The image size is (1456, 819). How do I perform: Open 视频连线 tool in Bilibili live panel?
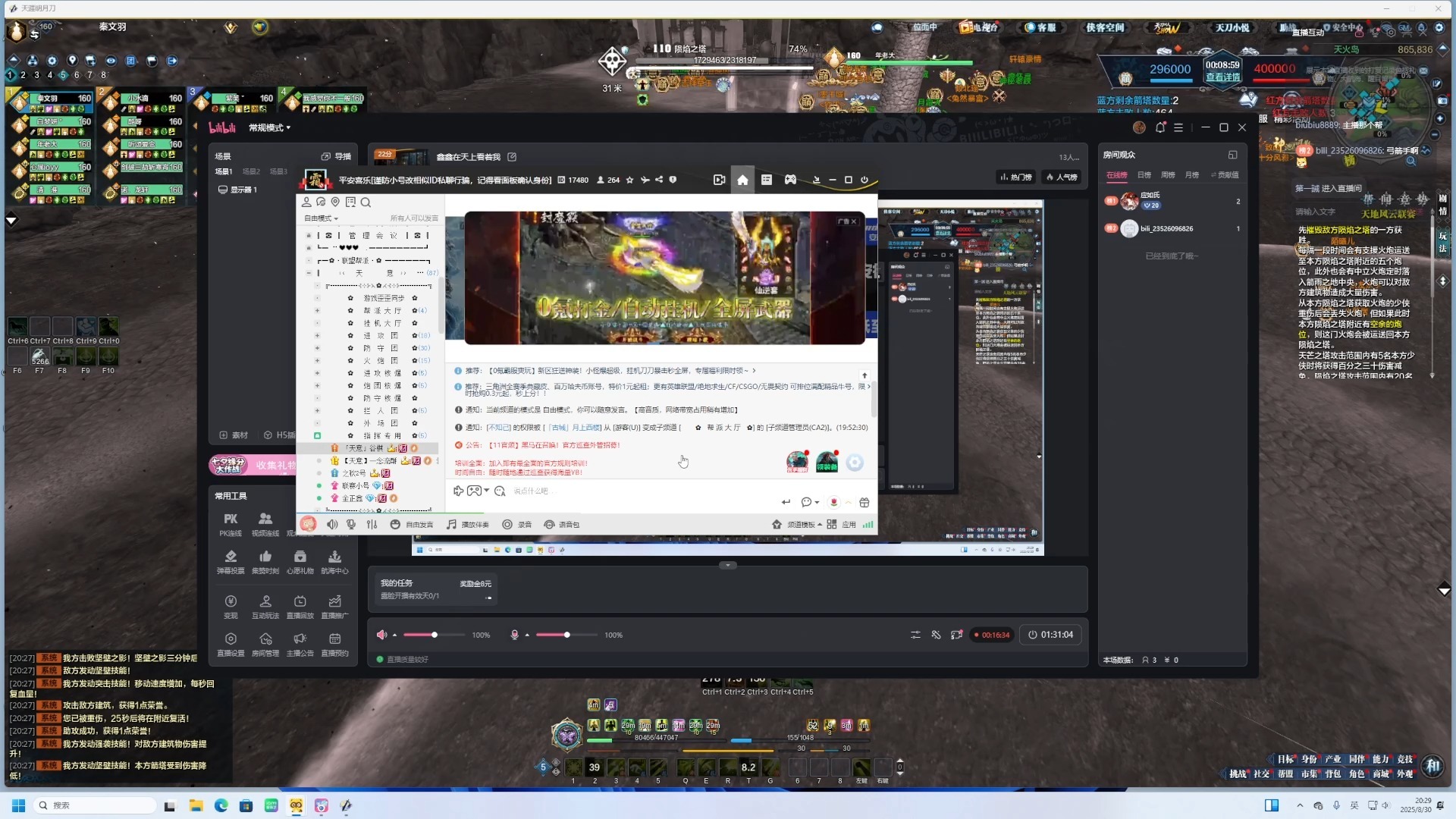coord(265,524)
